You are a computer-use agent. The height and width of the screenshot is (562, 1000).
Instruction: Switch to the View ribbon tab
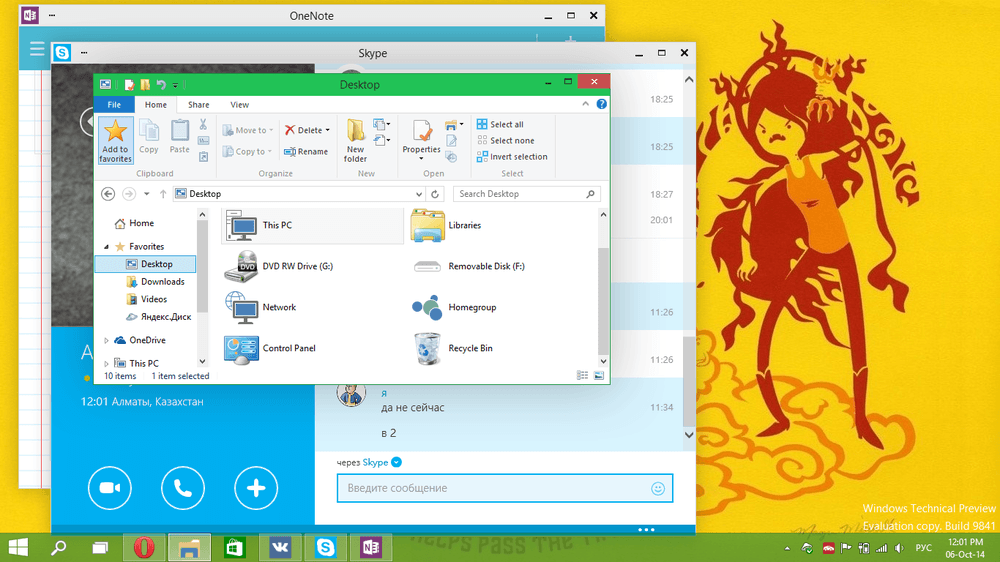pyautogui.click(x=240, y=105)
